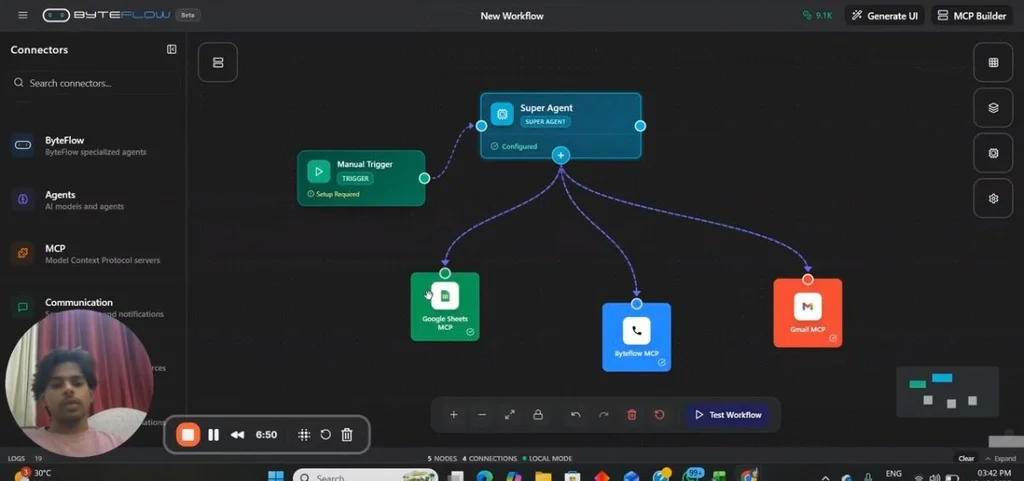Click the ByteFlow category icon
The height and width of the screenshot is (481, 1024).
(x=23, y=145)
